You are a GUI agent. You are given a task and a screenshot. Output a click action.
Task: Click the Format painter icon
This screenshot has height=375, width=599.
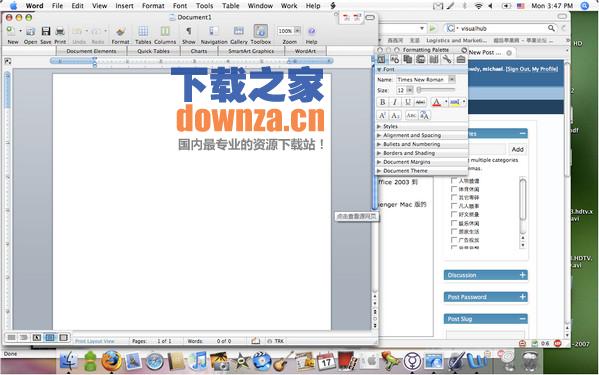click(120, 31)
